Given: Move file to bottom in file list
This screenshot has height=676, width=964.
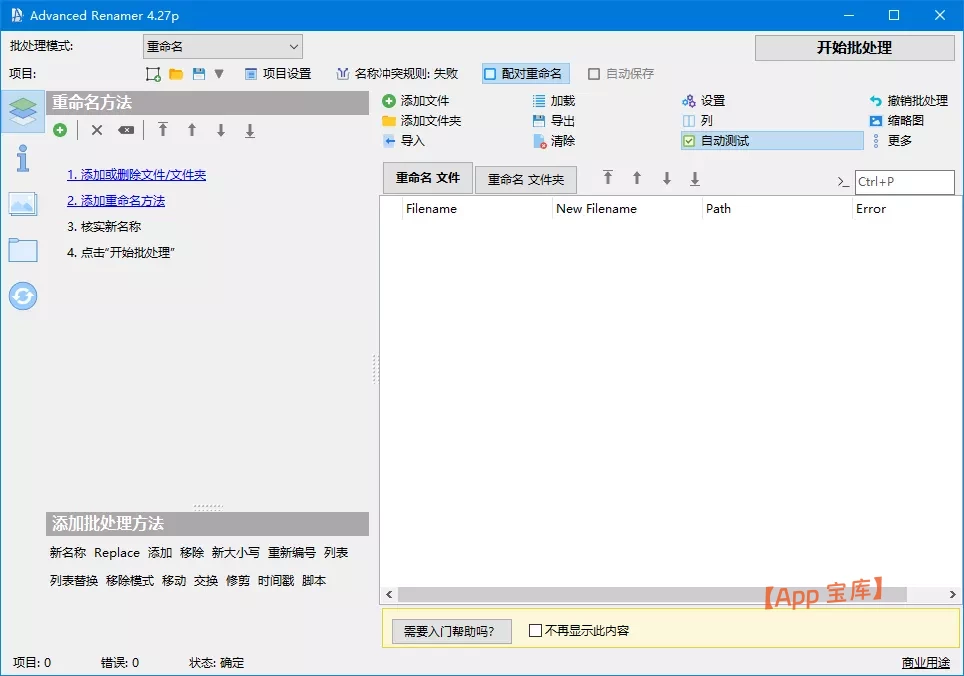Looking at the screenshot, I should click(x=695, y=179).
